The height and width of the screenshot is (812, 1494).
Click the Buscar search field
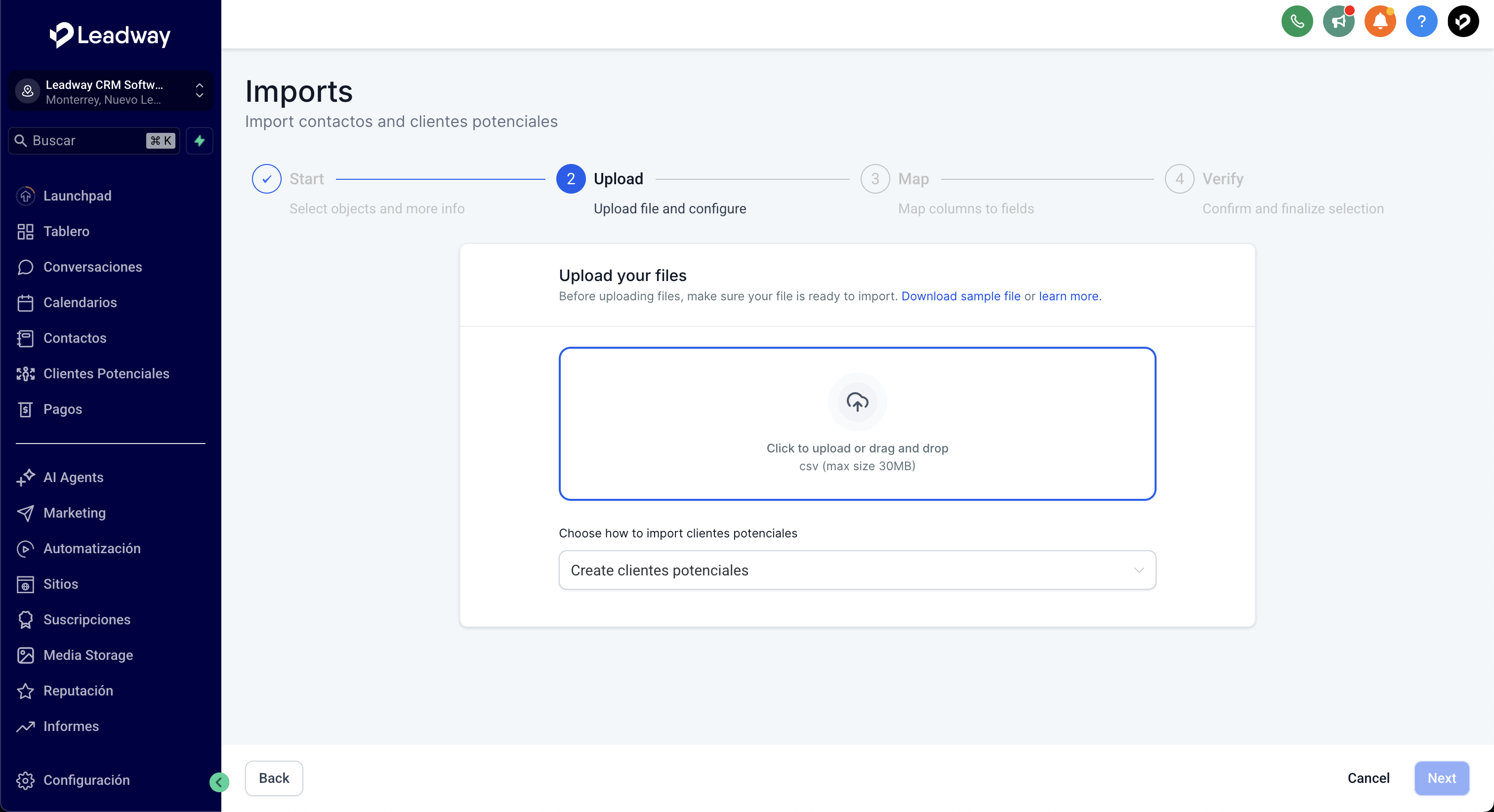point(87,140)
